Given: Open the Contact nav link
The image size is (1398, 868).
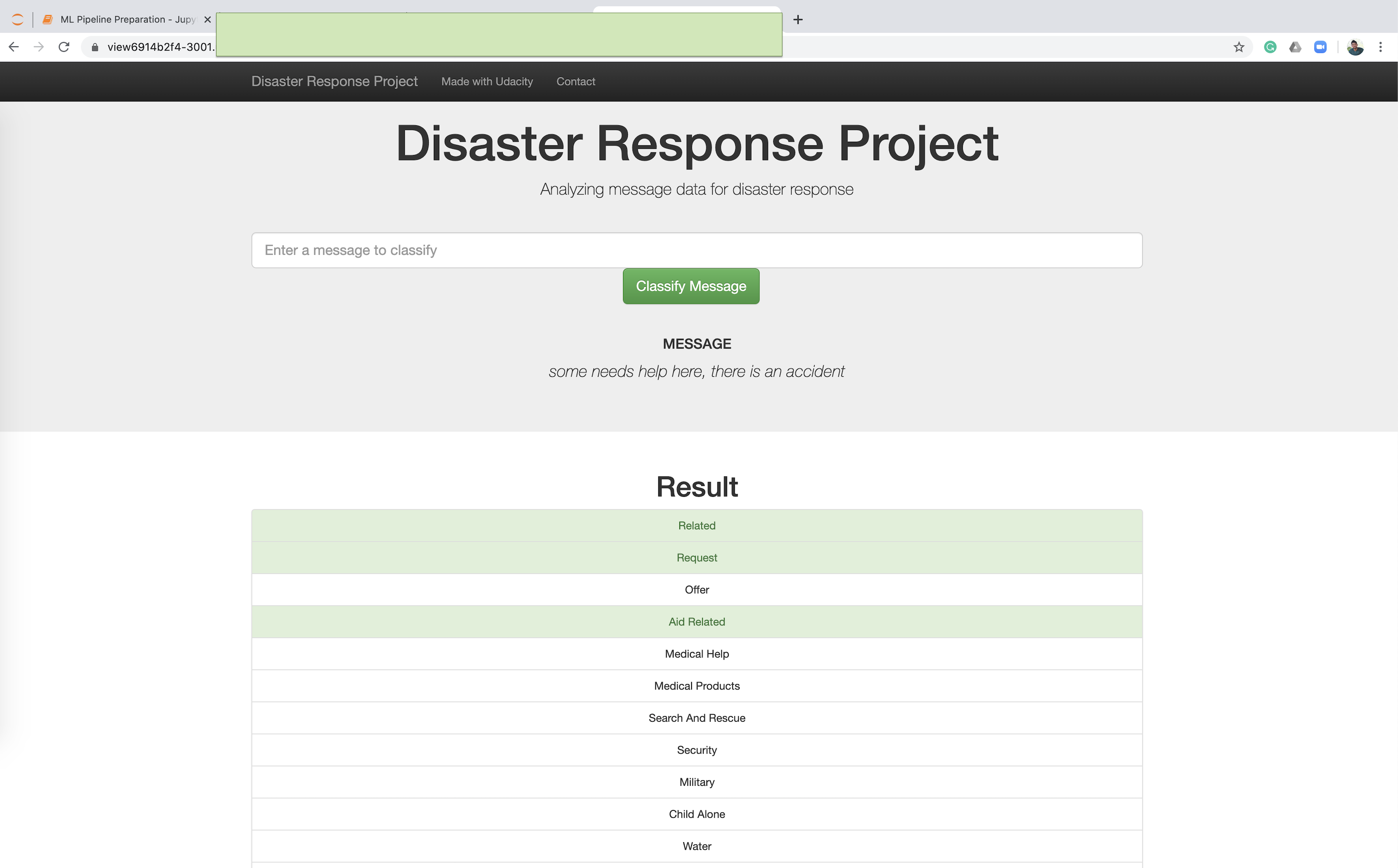Looking at the screenshot, I should (x=575, y=82).
